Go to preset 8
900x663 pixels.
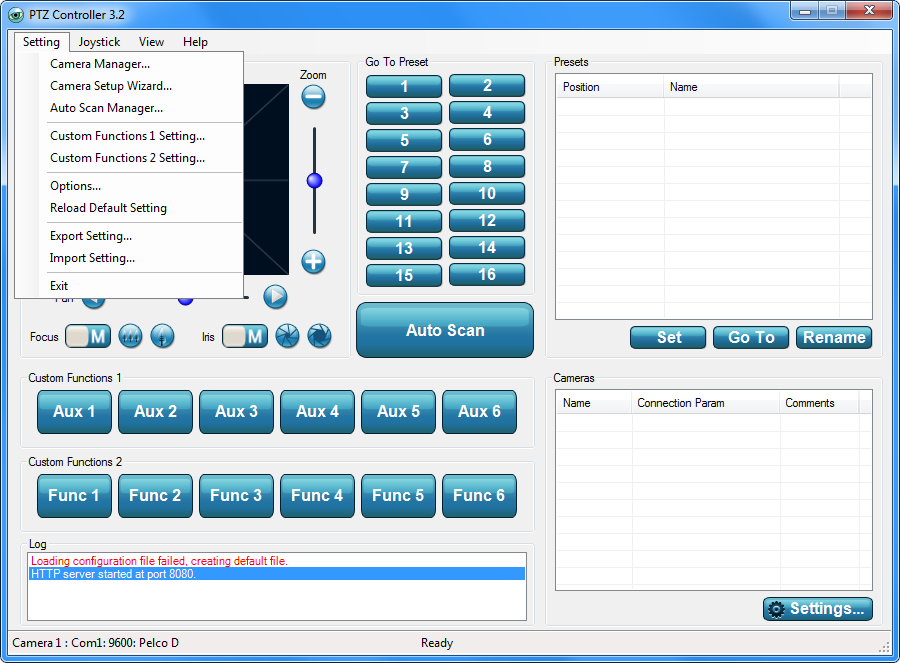pyautogui.click(x=487, y=166)
